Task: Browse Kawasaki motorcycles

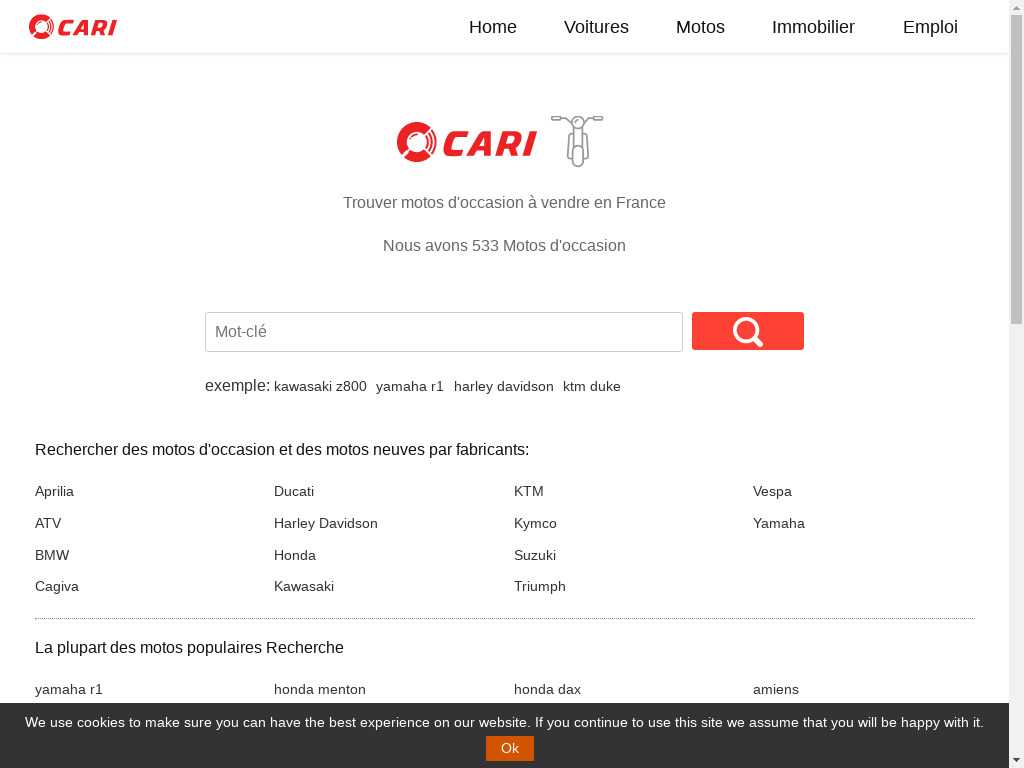Action: point(304,586)
